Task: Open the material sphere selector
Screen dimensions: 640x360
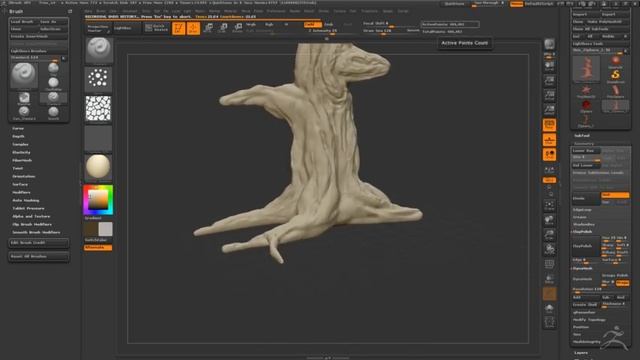Action: [x=98, y=167]
